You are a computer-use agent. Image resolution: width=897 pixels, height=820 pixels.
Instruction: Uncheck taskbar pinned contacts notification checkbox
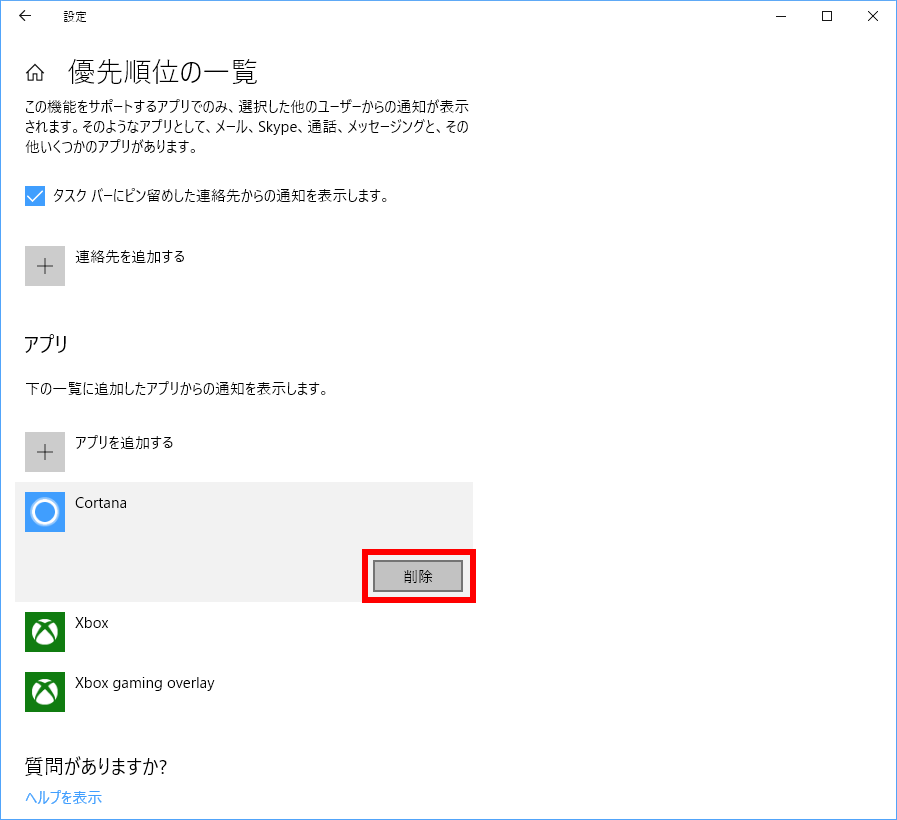coord(35,196)
